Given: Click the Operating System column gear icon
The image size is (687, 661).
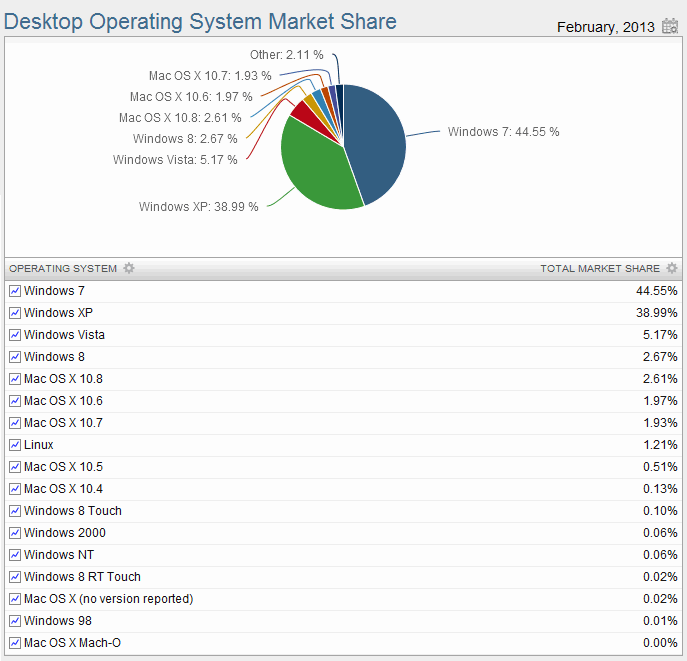Looking at the screenshot, I should (129, 268).
